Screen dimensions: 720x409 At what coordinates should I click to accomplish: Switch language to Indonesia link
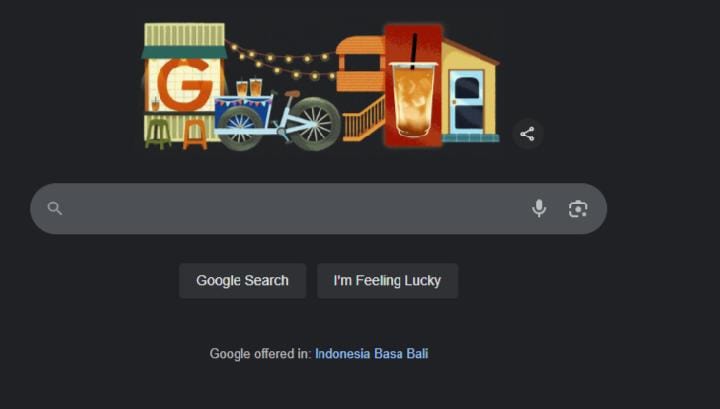click(x=343, y=353)
